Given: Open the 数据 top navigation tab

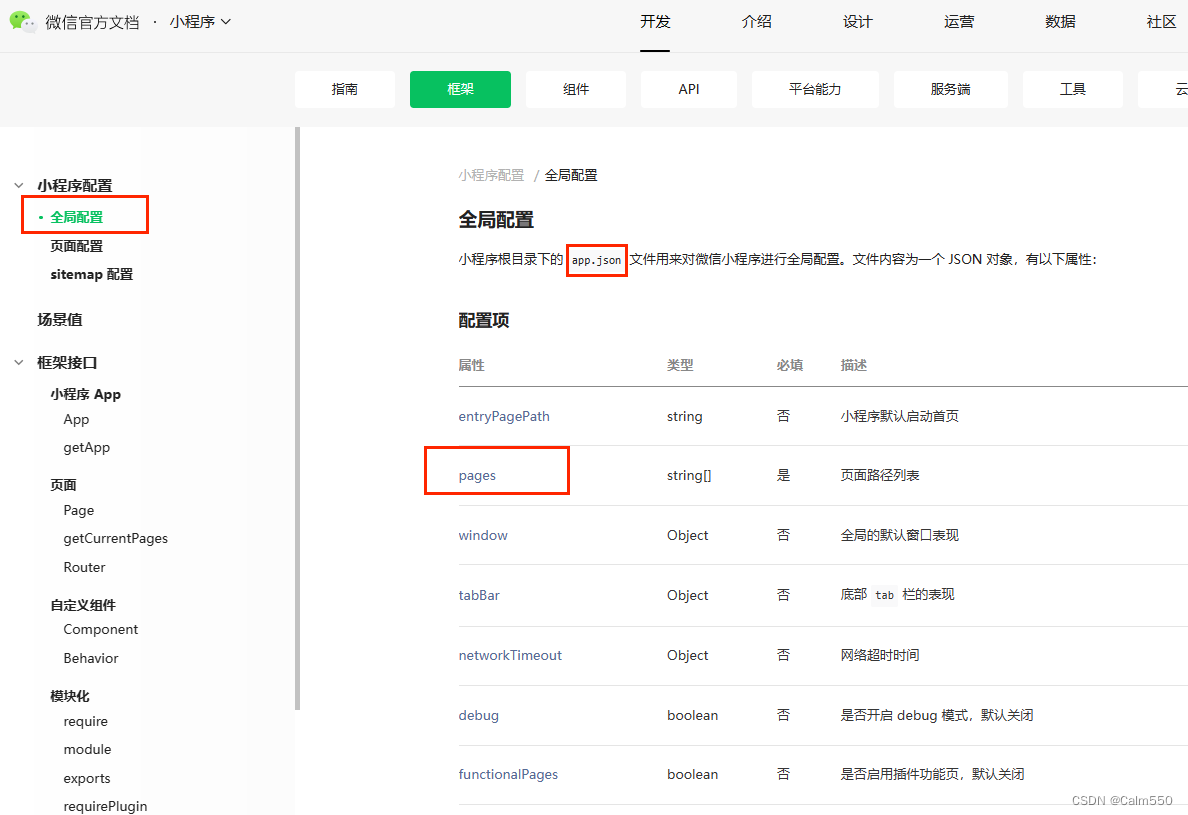Looking at the screenshot, I should [1060, 22].
